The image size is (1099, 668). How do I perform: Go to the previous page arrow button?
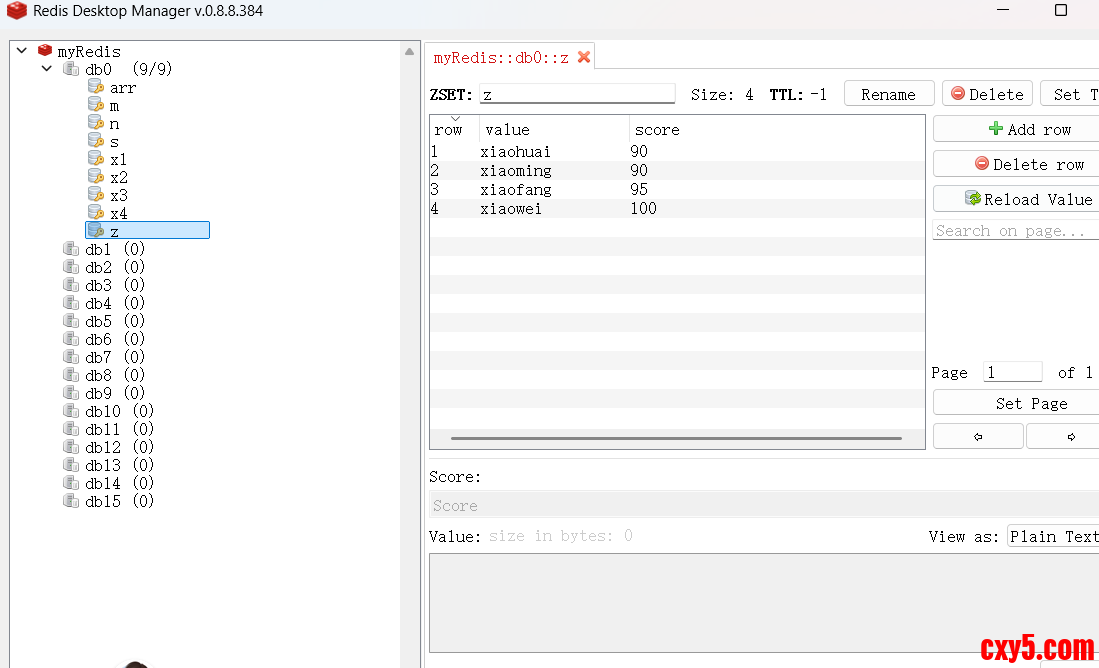[977, 437]
